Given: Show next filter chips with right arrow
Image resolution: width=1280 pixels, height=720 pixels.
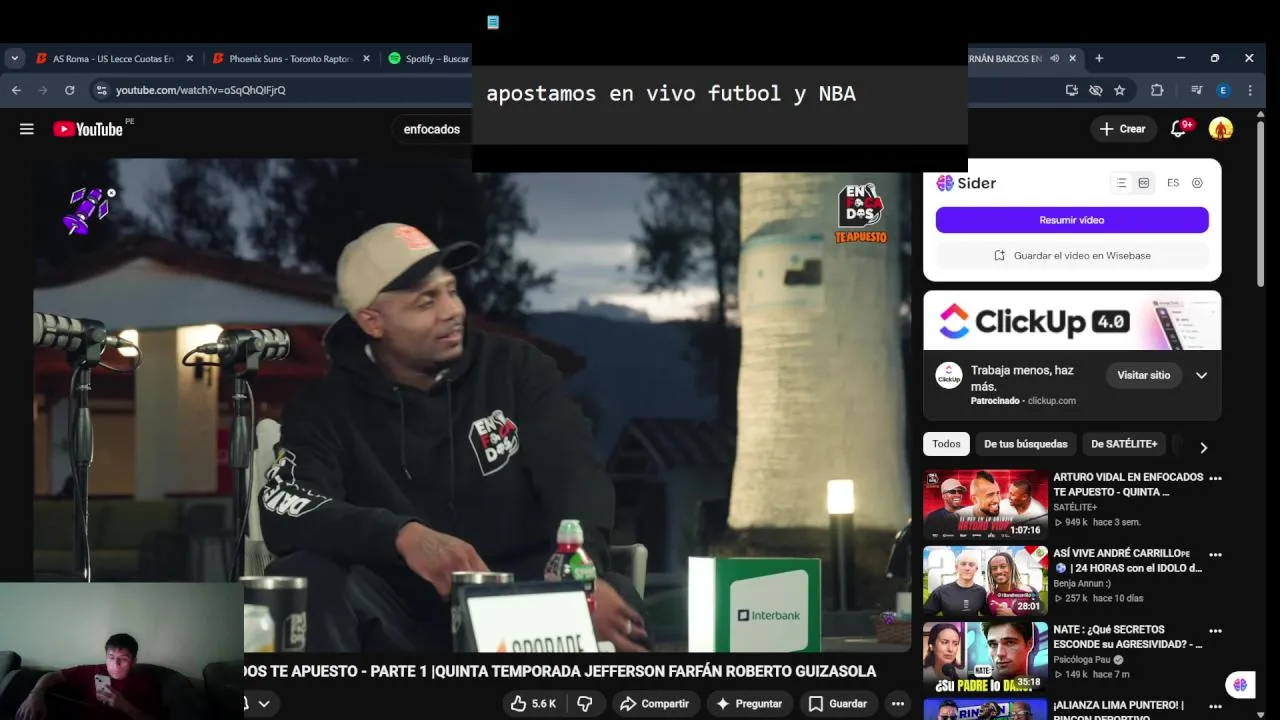Looking at the screenshot, I should pyautogui.click(x=1203, y=448).
